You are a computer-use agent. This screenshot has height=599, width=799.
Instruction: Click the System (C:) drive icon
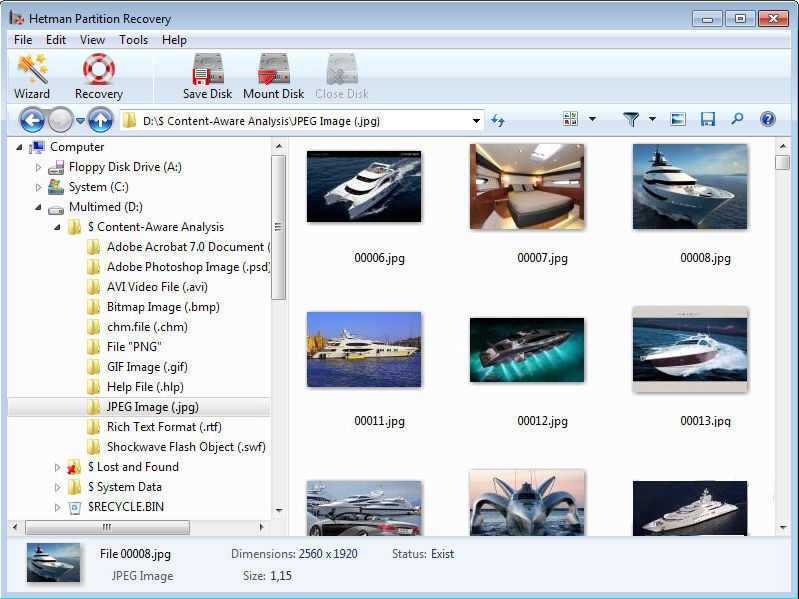point(56,187)
